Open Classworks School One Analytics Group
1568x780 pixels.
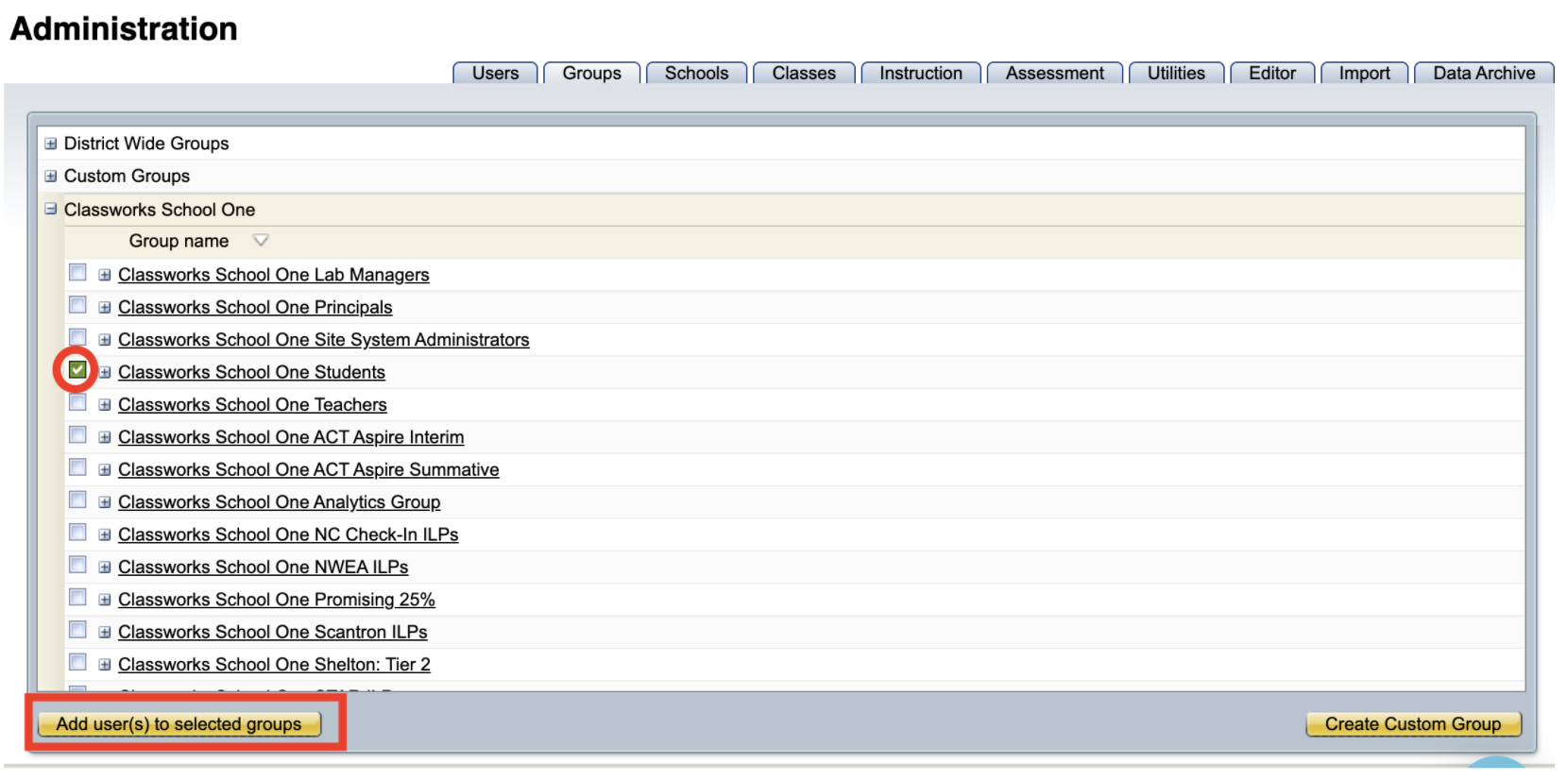tap(279, 502)
